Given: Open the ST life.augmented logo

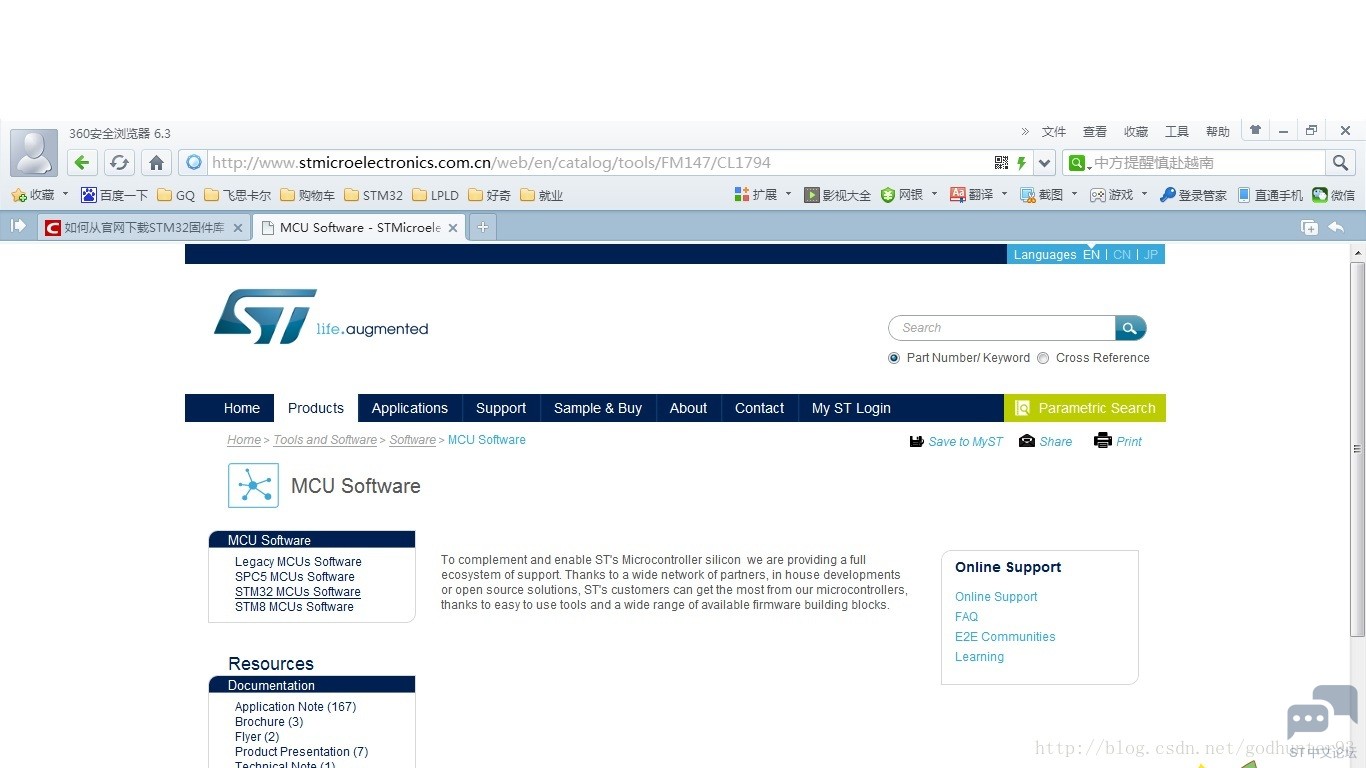Looking at the screenshot, I should [x=321, y=317].
